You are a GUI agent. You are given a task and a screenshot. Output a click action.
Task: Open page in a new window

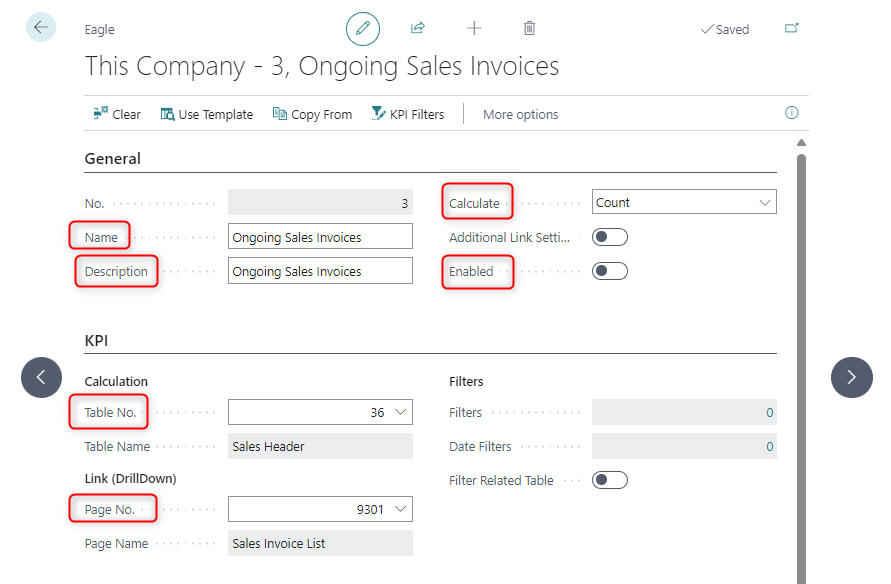(791, 30)
